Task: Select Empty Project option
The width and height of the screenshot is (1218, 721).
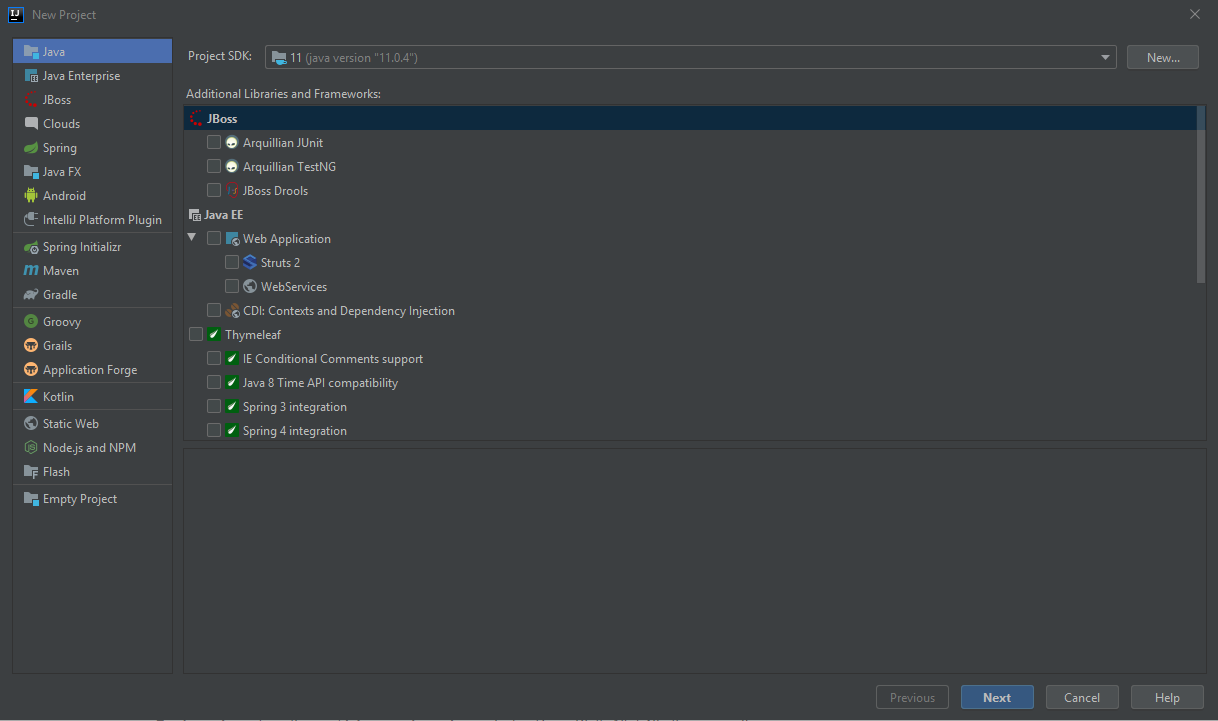Action: pos(92,499)
